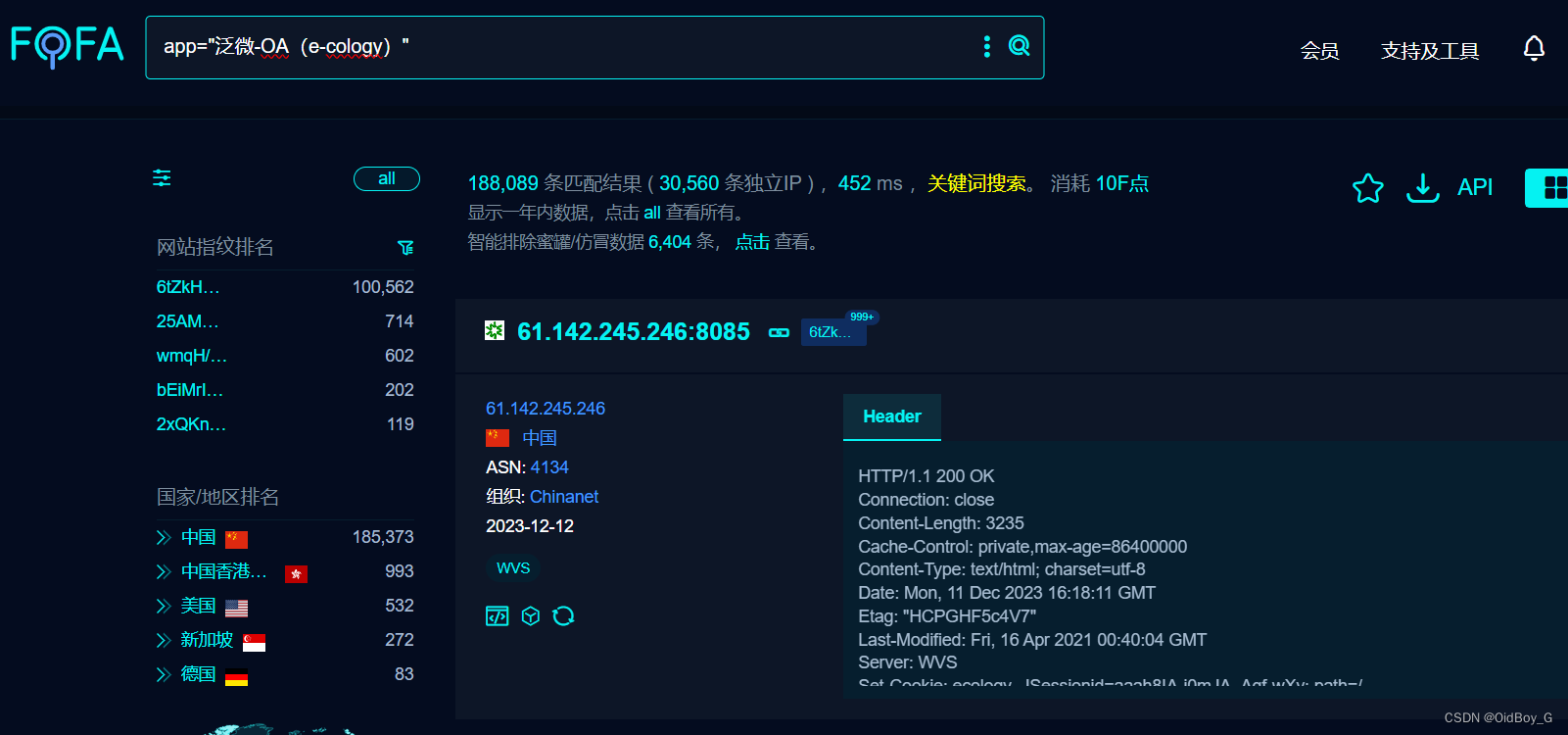
Task: Filter by fingerprint 6tZkH…
Action: (x=188, y=287)
